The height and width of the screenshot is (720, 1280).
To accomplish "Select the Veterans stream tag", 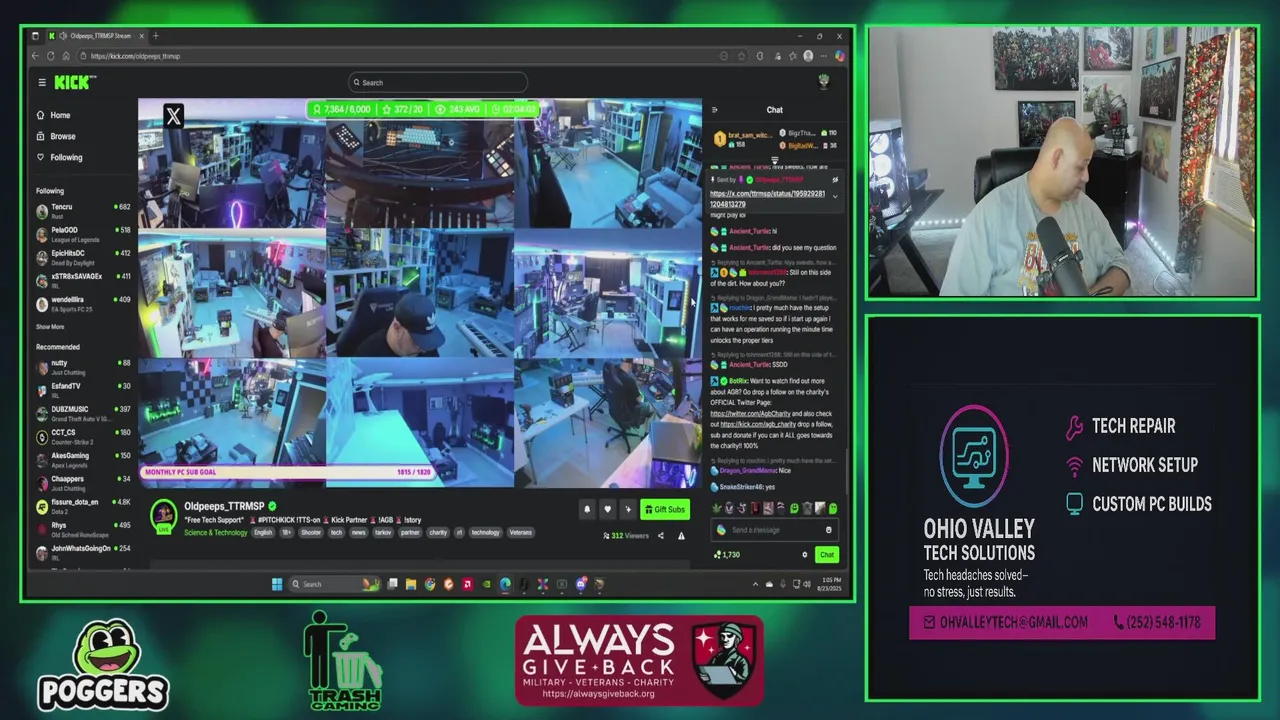I will [520, 533].
